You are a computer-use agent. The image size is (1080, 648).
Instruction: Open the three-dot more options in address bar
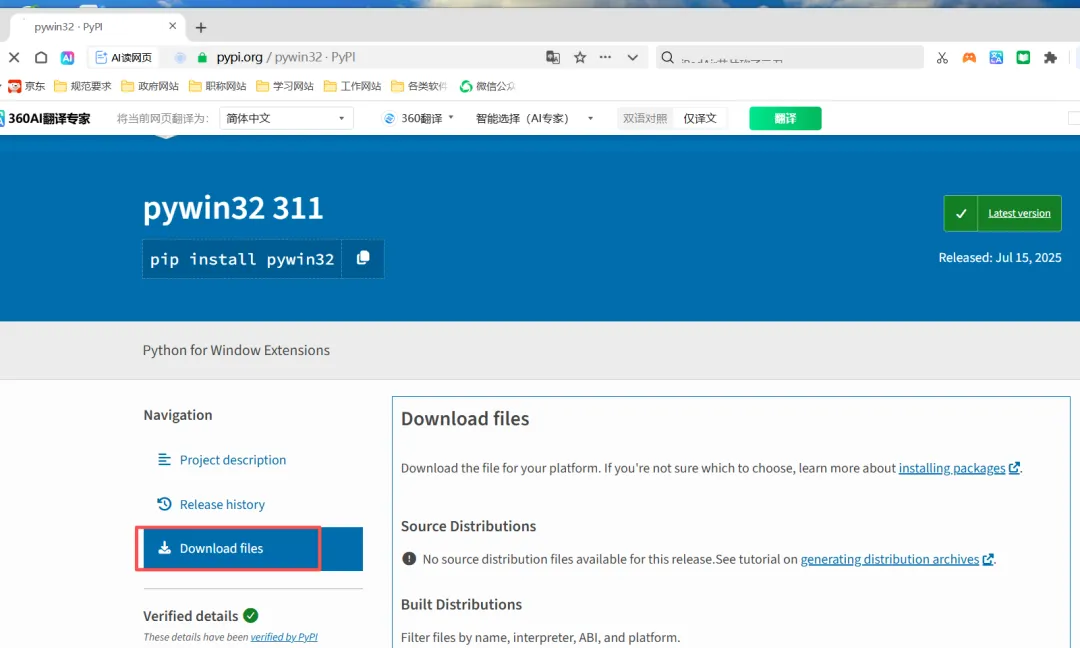(605, 57)
